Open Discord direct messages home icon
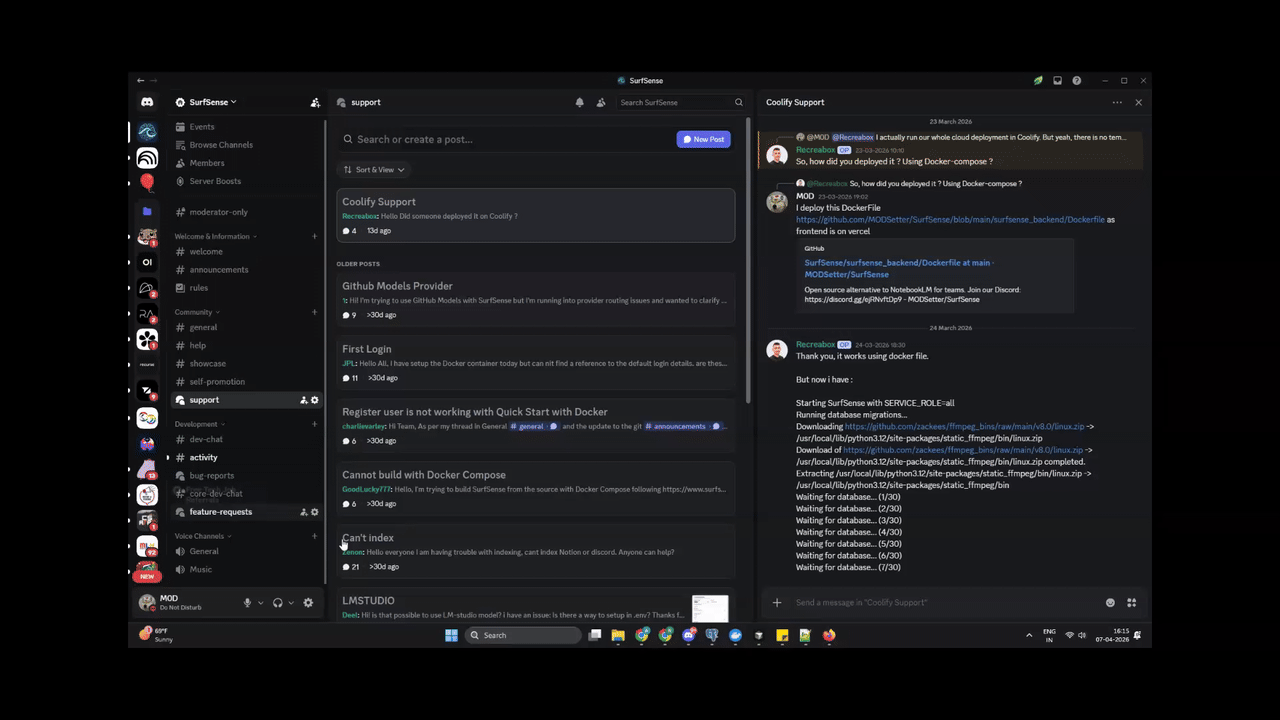The width and height of the screenshot is (1280, 720). [147, 102]
